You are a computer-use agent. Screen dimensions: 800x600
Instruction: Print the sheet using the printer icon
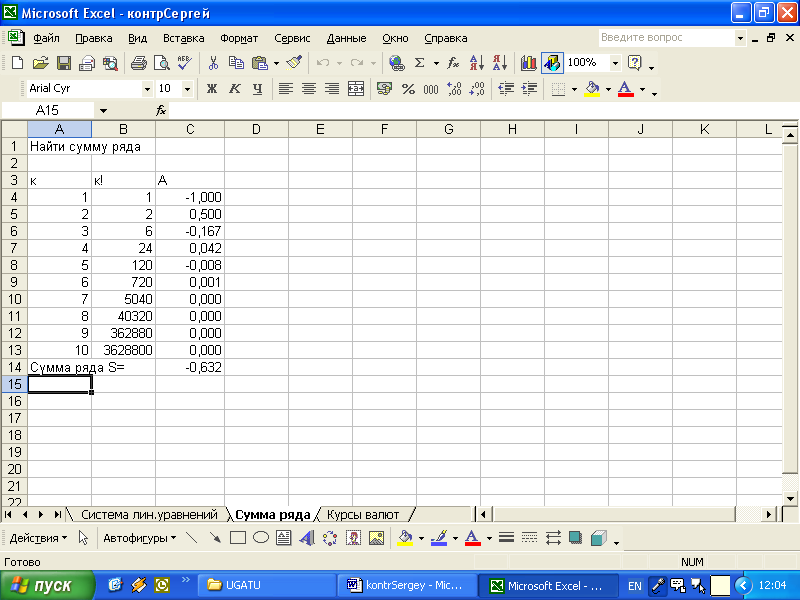point(138,63)
